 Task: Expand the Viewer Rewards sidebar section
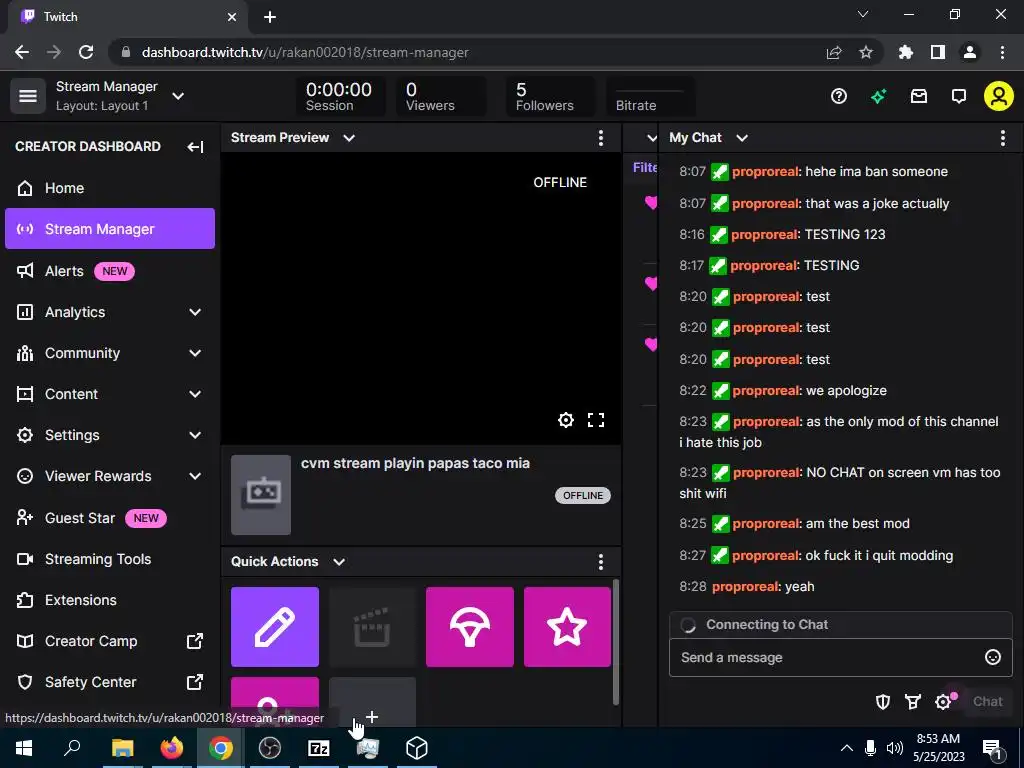tap(195, 476)
